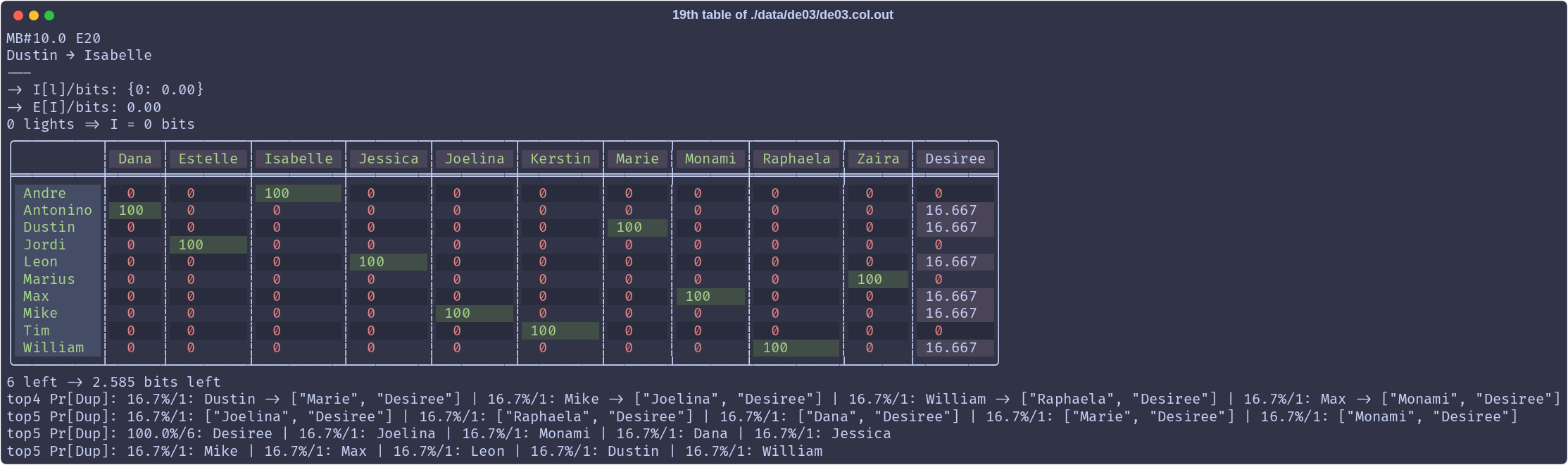Click the 100 cell for Mike and Joelina
This screenshot has height=465, width=1568.
[x=475, y=313]
